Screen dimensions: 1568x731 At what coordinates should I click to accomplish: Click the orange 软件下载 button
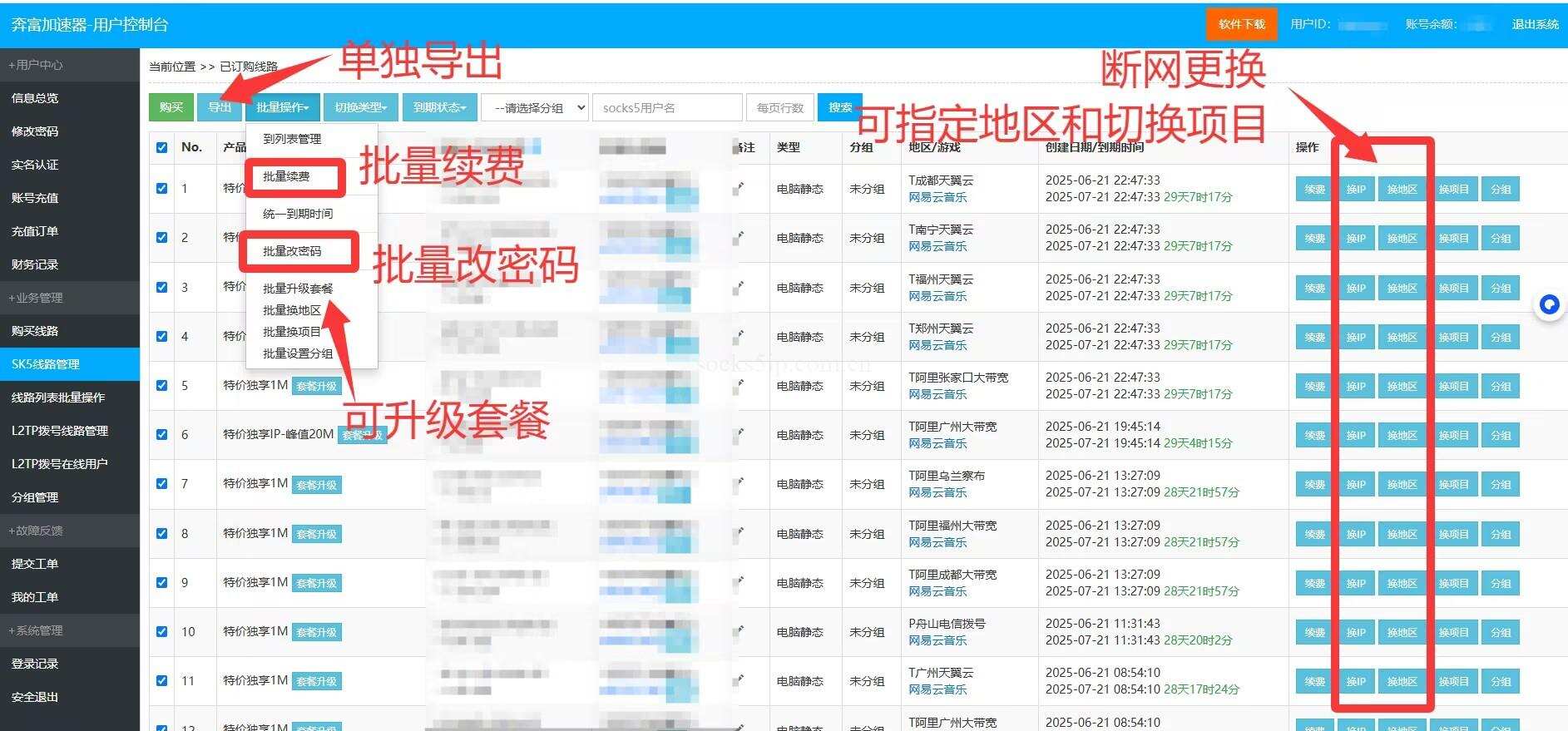click(1241, 24)
